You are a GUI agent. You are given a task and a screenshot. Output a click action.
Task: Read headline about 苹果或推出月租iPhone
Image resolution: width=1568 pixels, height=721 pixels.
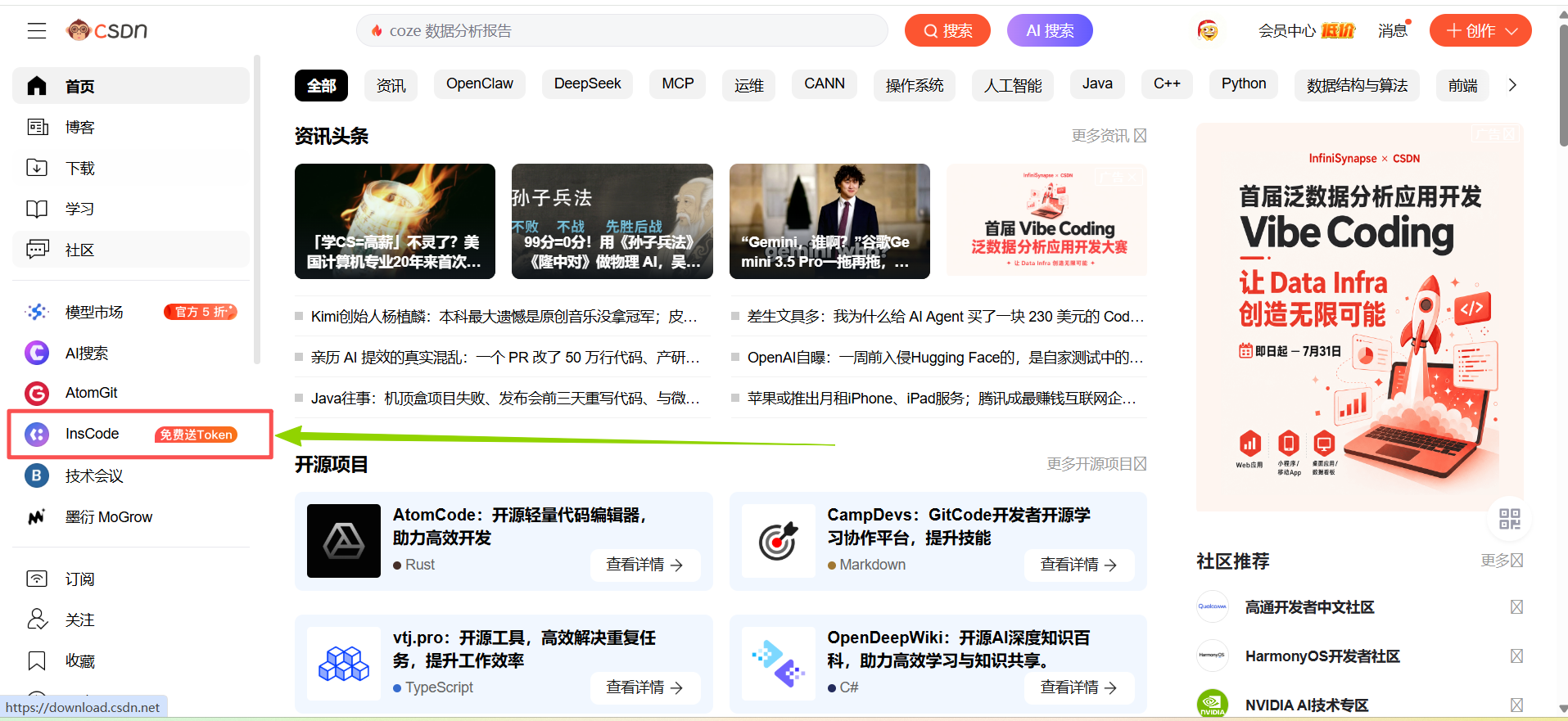942,399
